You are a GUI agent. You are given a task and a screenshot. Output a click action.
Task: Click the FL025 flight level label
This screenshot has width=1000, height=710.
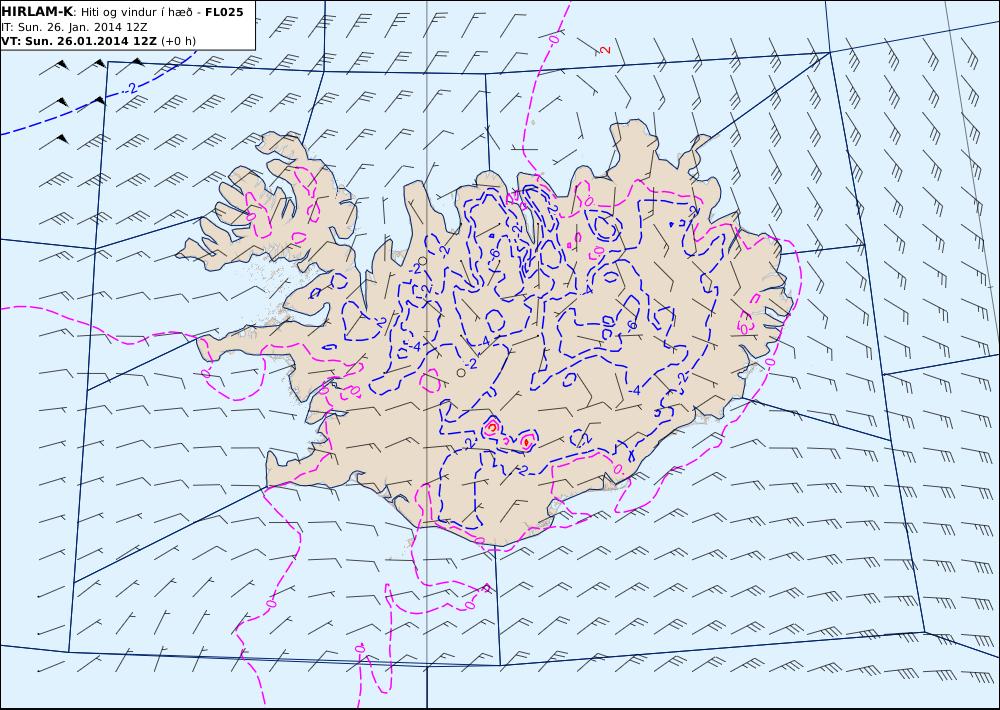click(224, 12)
